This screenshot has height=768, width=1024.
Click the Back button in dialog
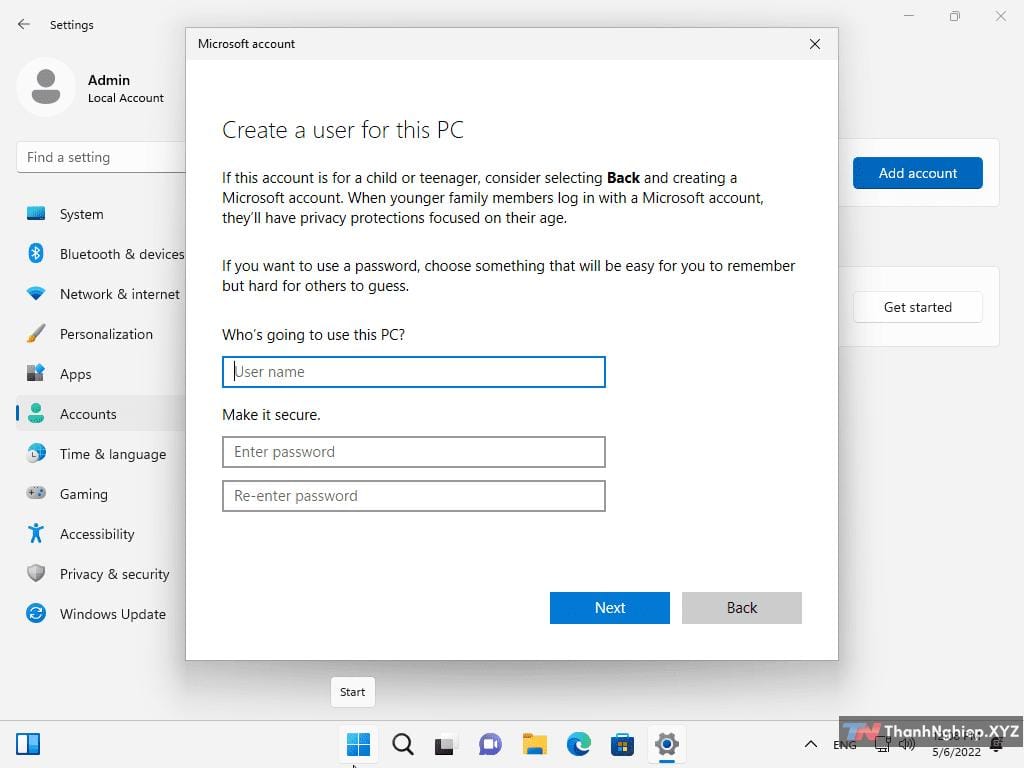(x=741, y=608)
